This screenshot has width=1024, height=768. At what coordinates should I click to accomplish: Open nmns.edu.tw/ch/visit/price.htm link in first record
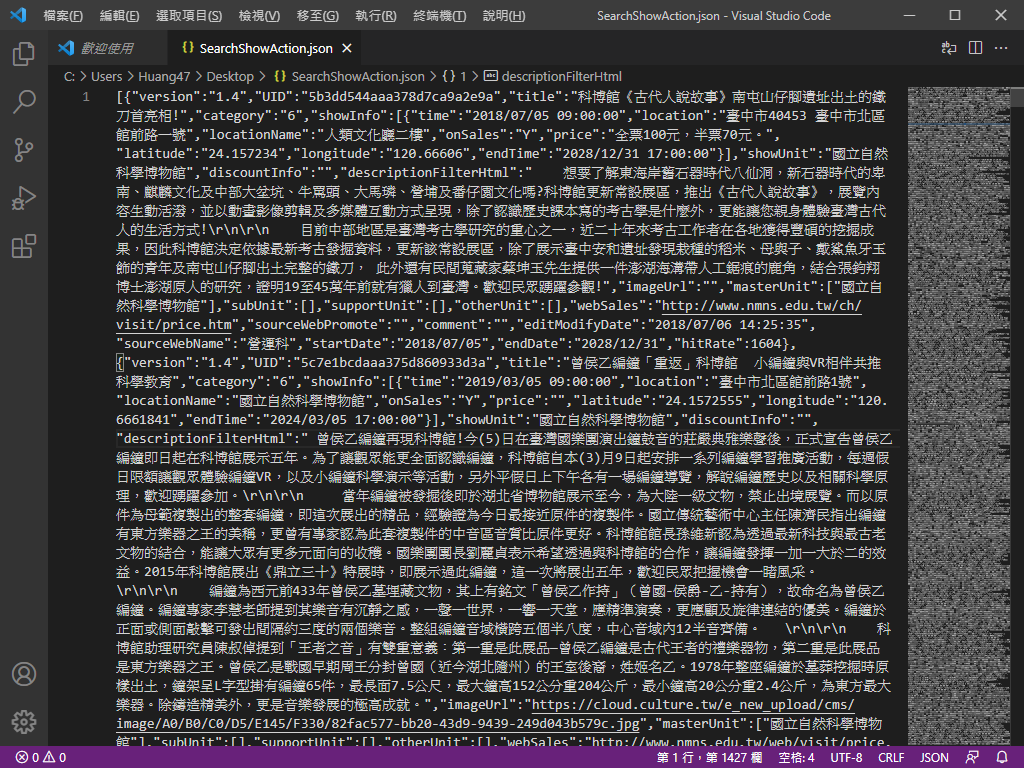coord(761,306)
